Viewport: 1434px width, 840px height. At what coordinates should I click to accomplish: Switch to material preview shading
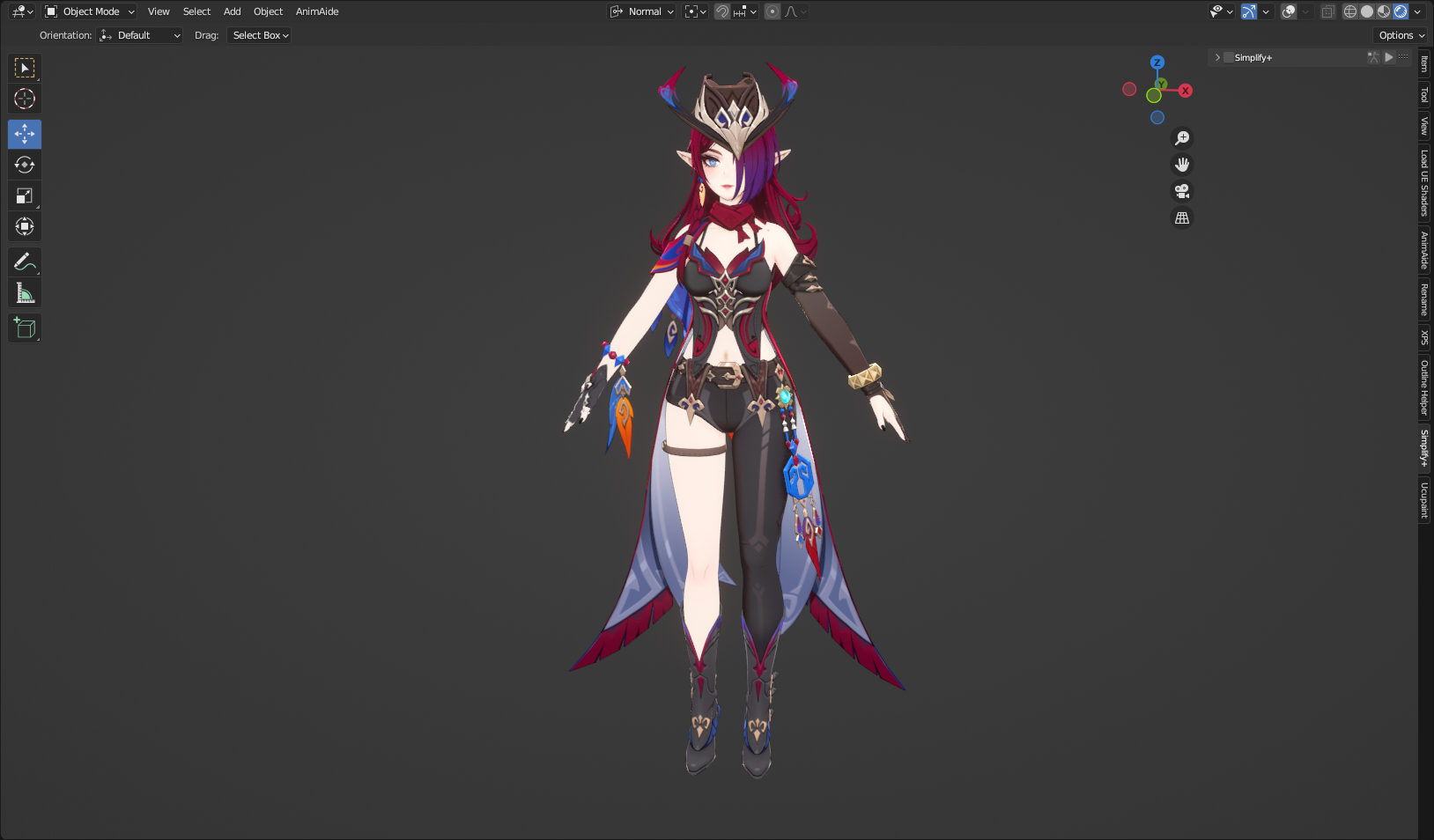[1384, 11]
